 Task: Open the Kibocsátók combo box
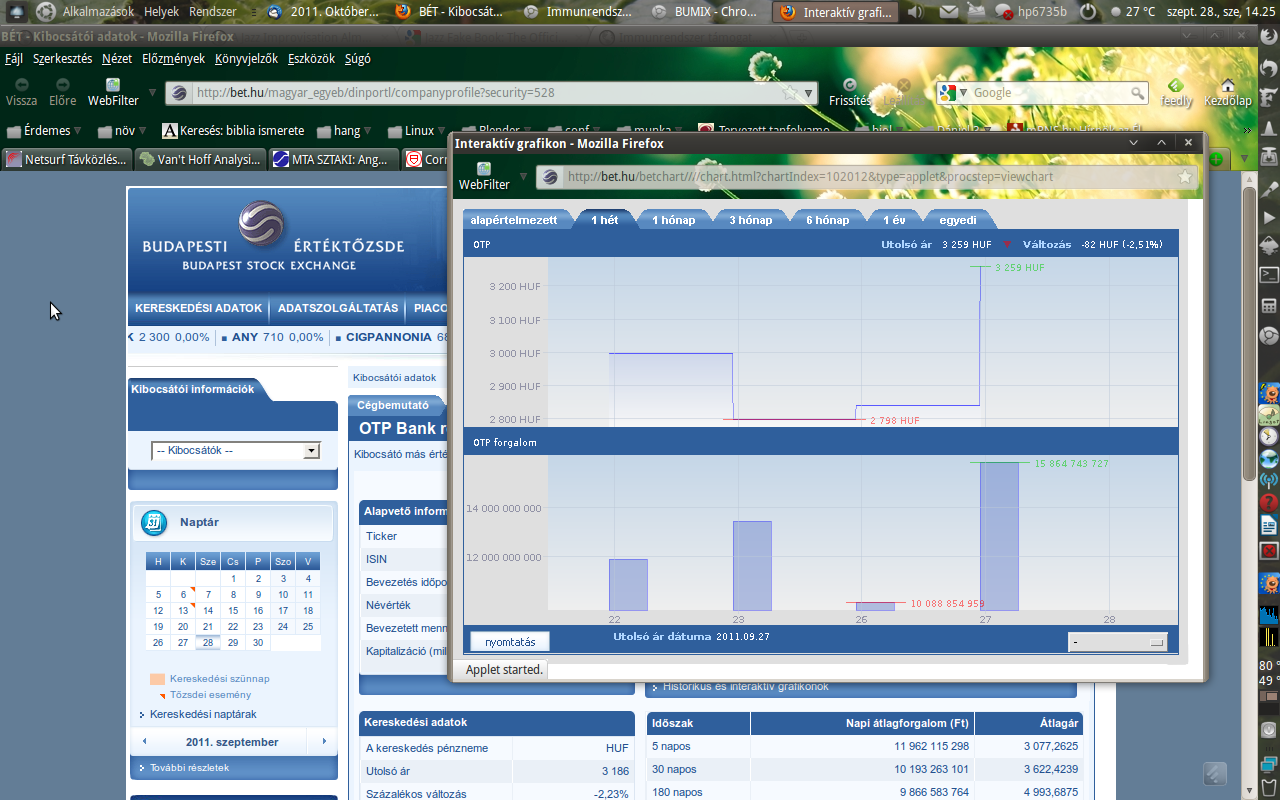236,451
